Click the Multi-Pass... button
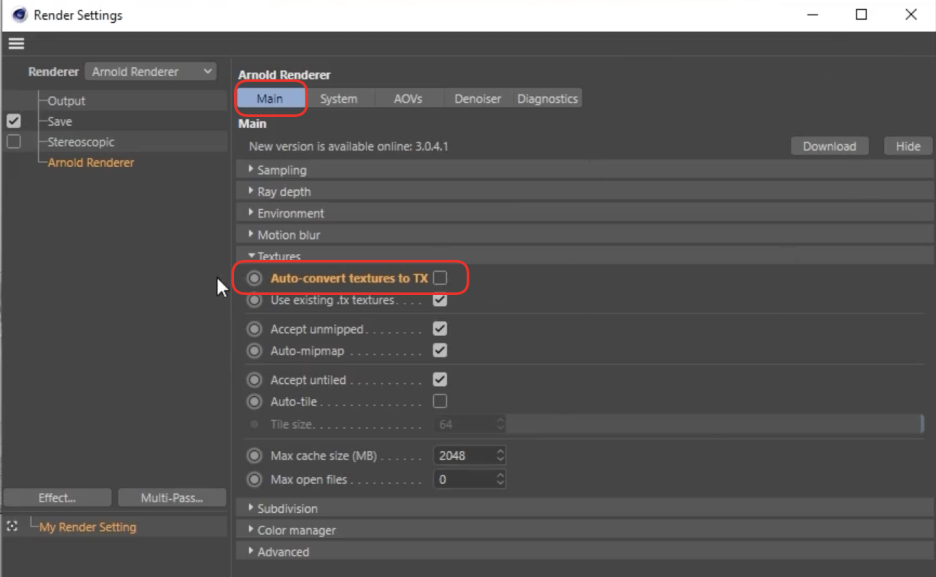936x577 pixels. coord(172,498)
